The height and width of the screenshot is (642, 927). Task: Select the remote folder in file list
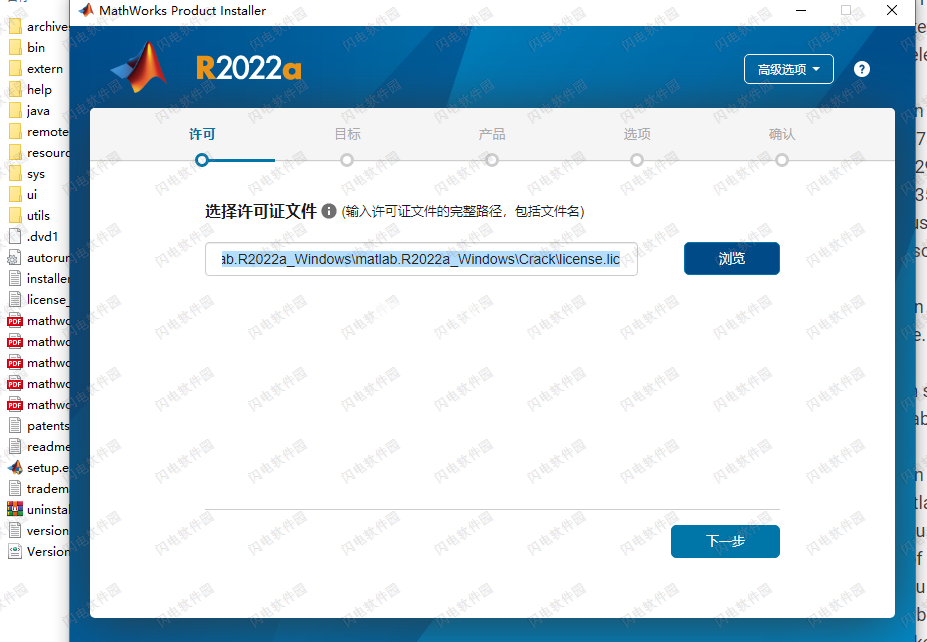click(38, 131)
